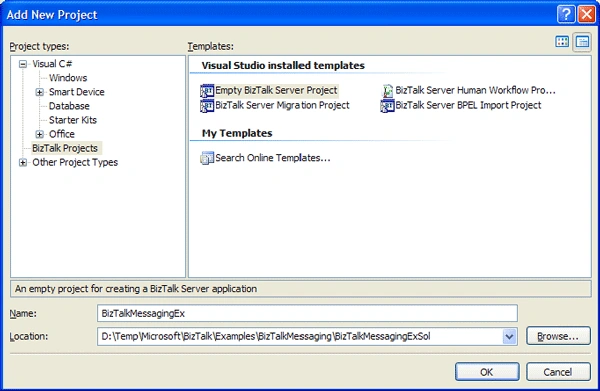Click Empty BizTalk Server Project text
Viewport: 600px width, 391px height.
tap(276, 91)
